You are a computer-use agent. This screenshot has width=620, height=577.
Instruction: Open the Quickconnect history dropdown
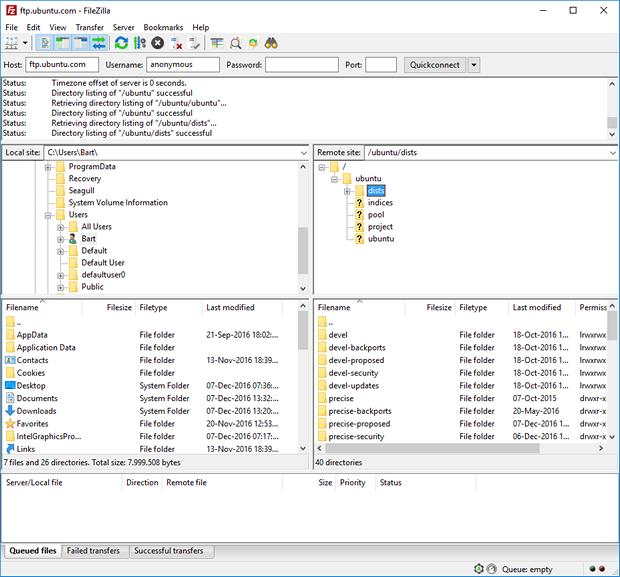(x=474, y=65)
